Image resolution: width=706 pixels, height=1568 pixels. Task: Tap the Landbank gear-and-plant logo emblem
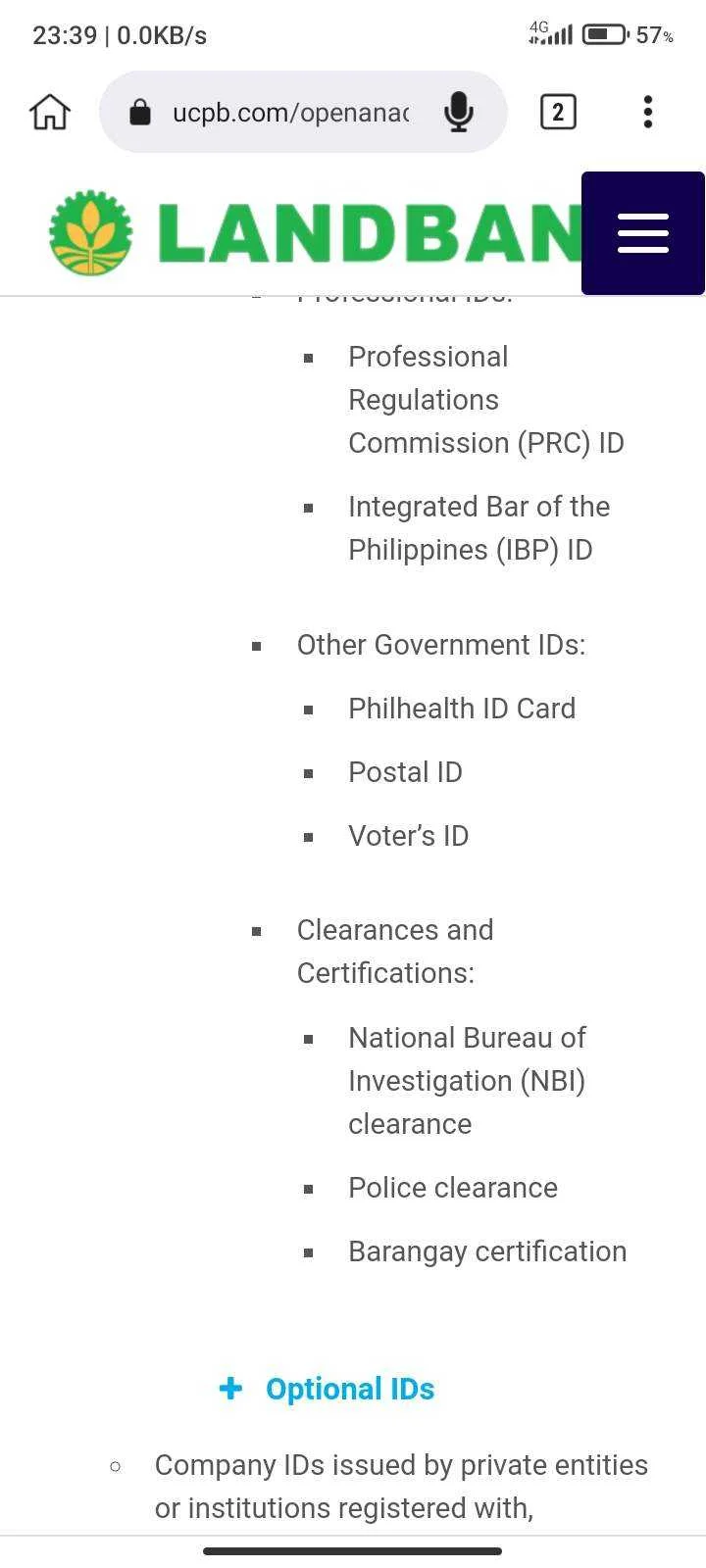click(x=91, y=232)
